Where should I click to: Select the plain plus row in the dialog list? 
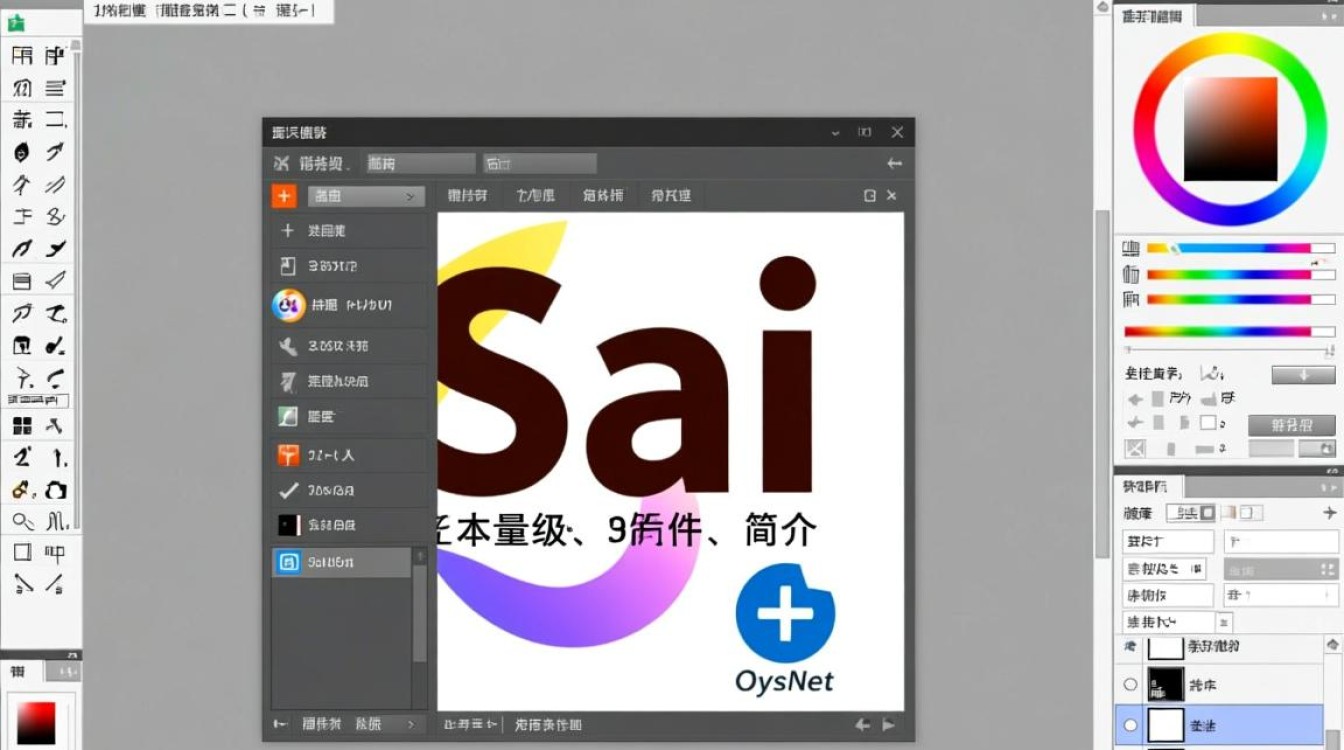pos(348,231)
